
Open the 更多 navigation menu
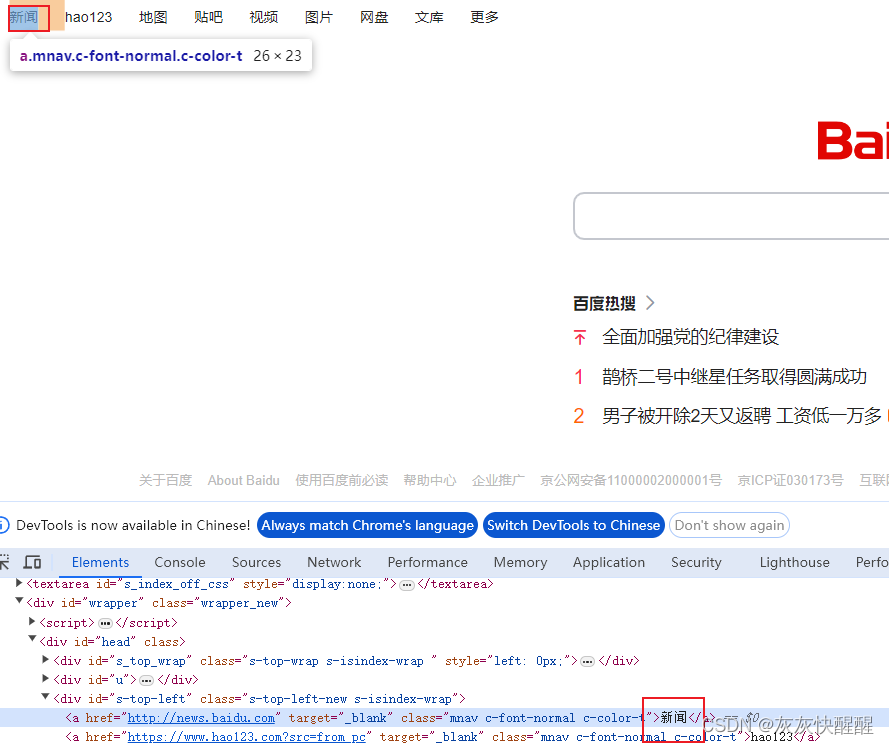pyautogui.click(x=484, y=17)
